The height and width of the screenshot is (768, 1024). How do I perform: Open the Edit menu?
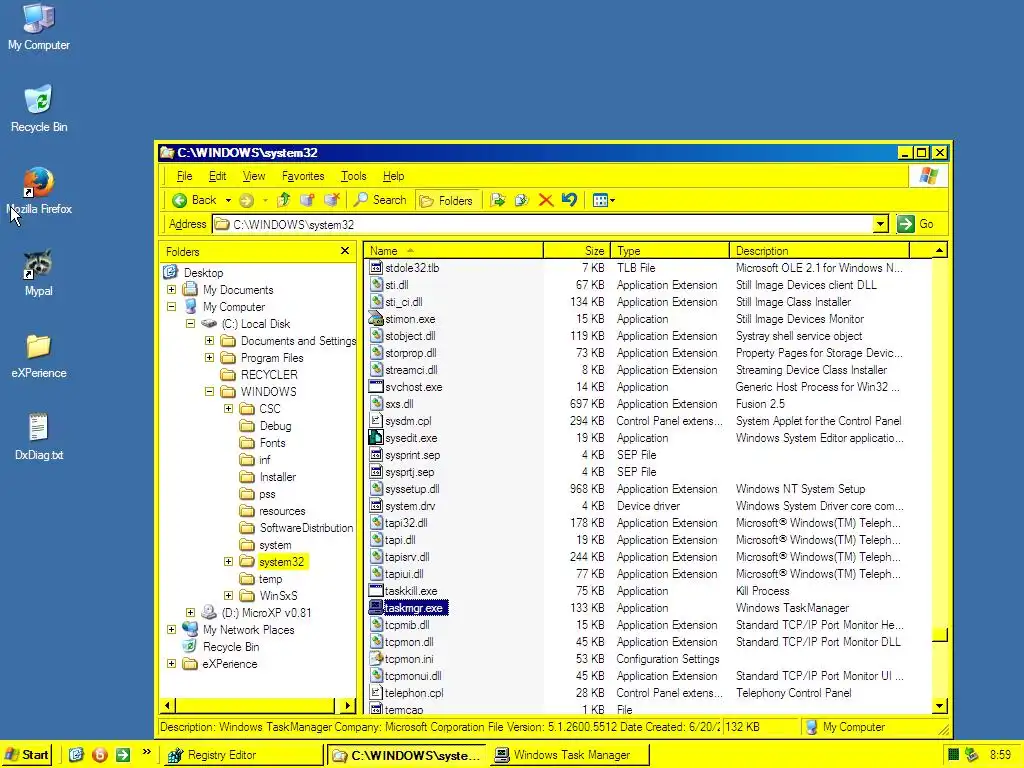tap(217, 176)
